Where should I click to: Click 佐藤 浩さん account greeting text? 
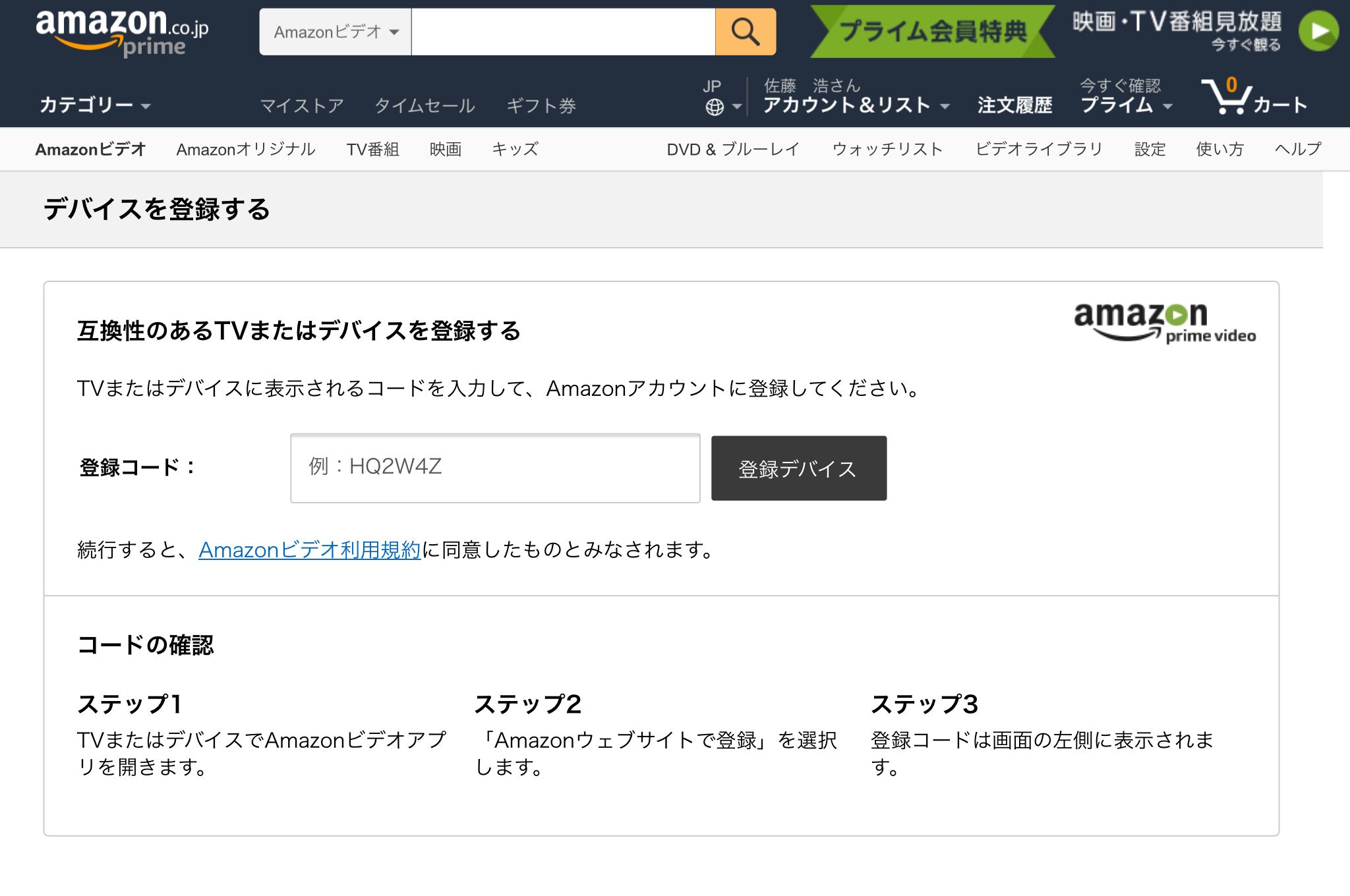812,86
